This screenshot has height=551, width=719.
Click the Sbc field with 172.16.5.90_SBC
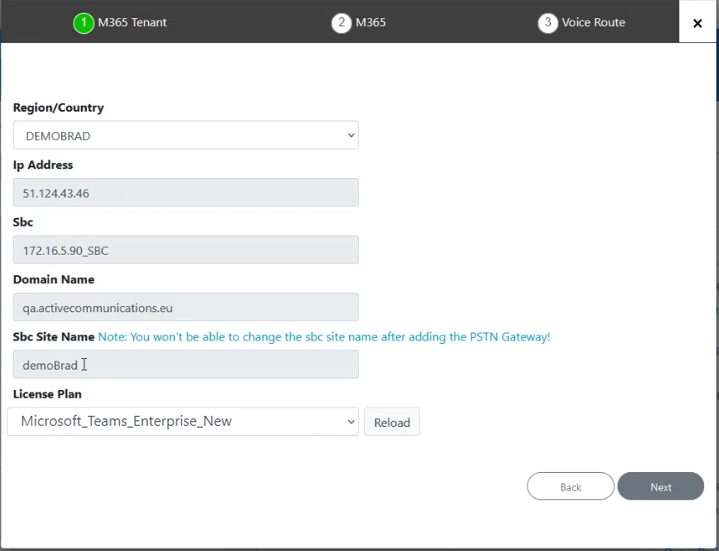pyautogui.click(x=186, y=250)
